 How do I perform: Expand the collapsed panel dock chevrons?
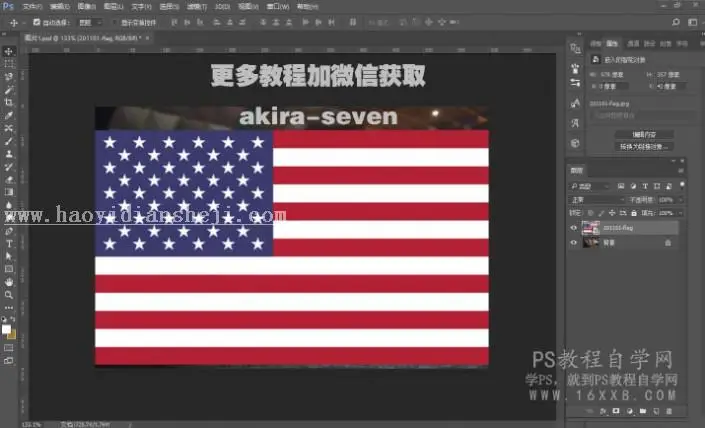(x=579, y=34)
